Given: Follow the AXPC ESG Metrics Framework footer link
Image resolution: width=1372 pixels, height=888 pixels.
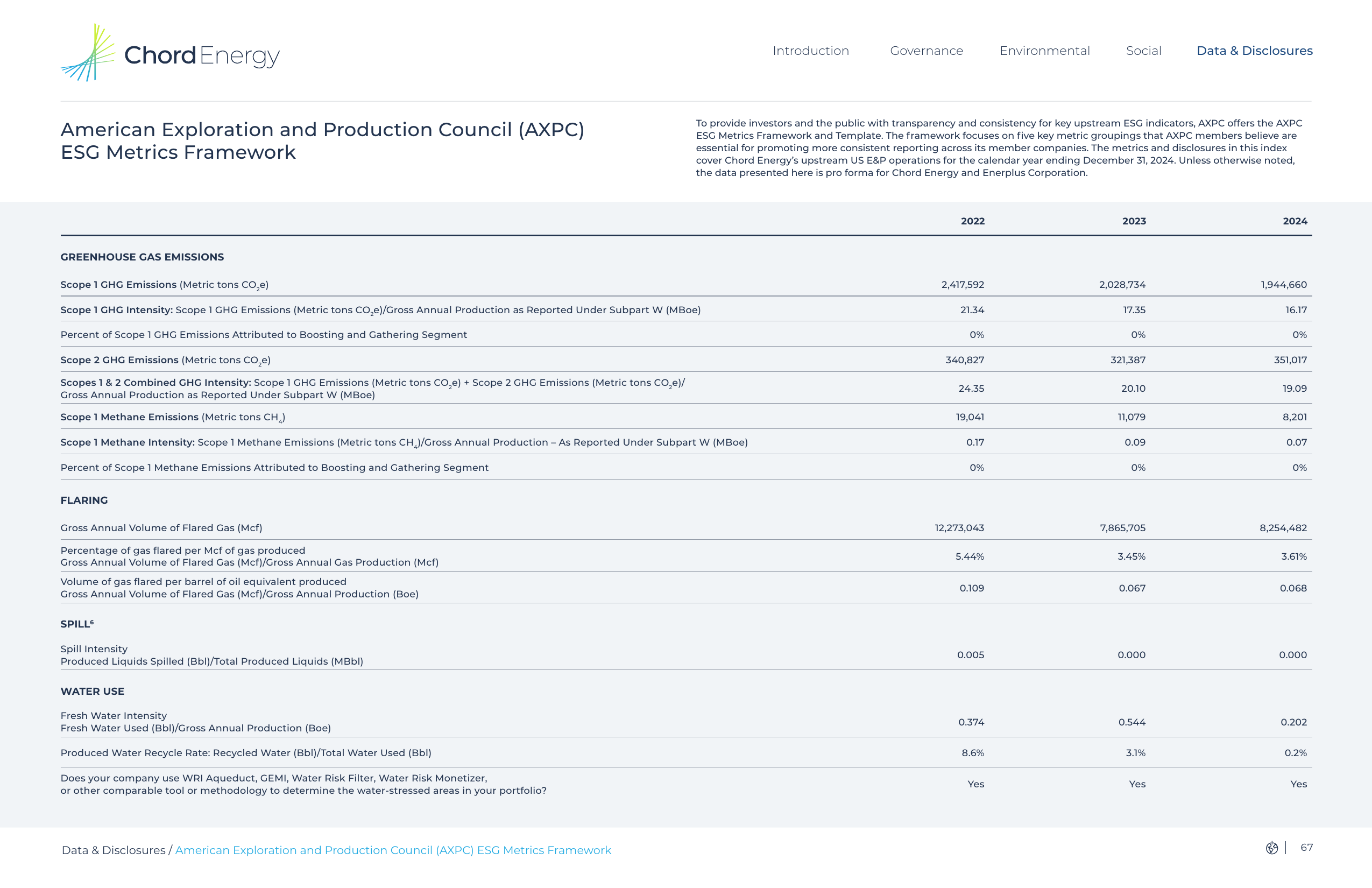Looking at the screenshot, I should [x=393, y=850].
